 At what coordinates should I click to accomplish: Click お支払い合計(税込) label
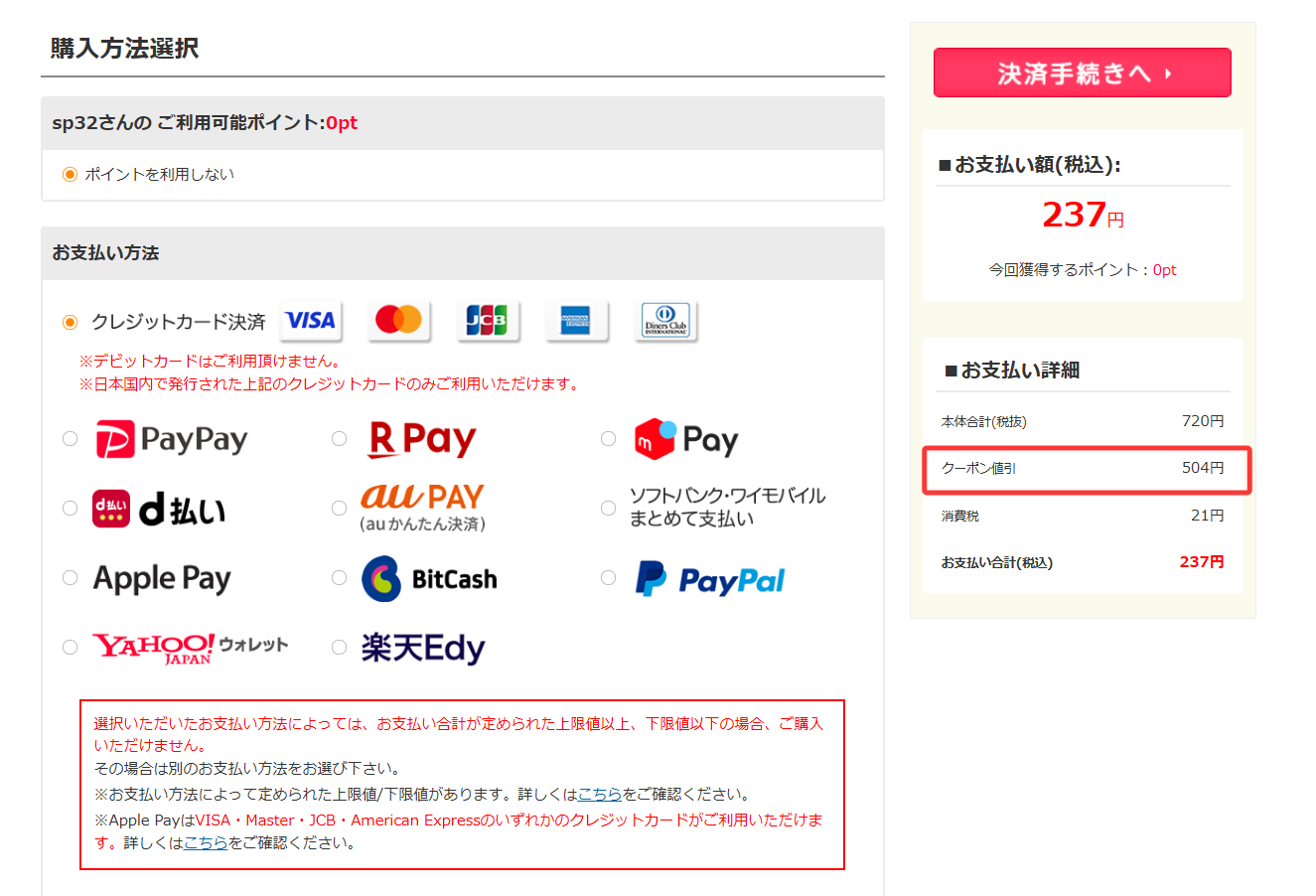click(997, 563)
